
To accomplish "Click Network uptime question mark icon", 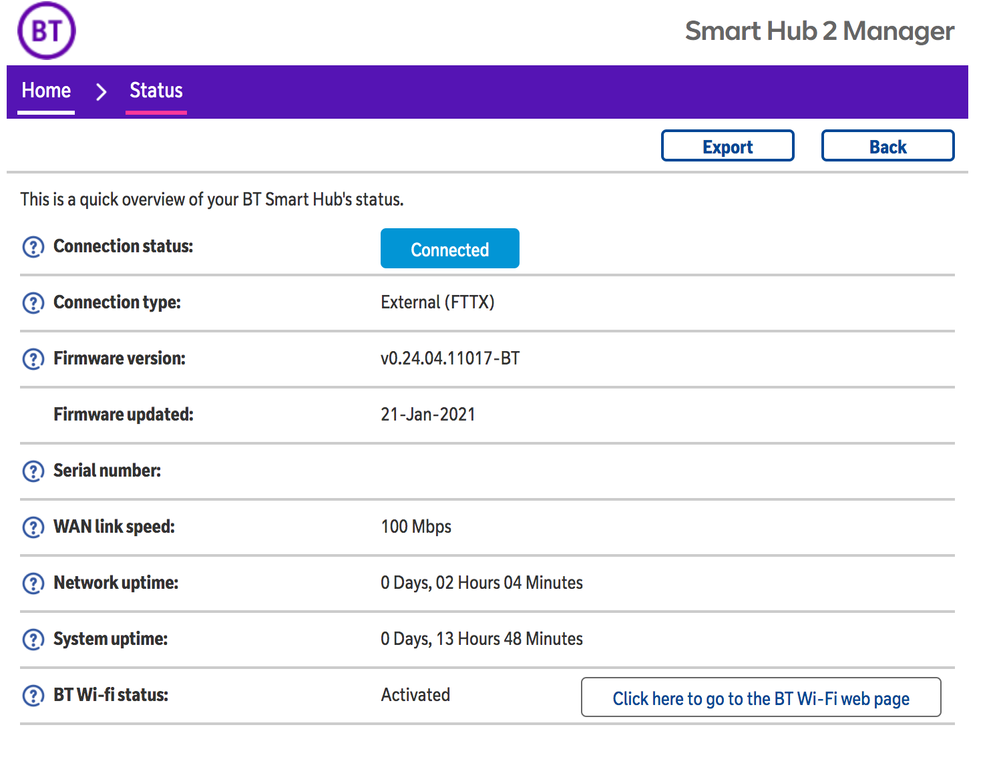I will pyautogui.click(x=33, y=583).
